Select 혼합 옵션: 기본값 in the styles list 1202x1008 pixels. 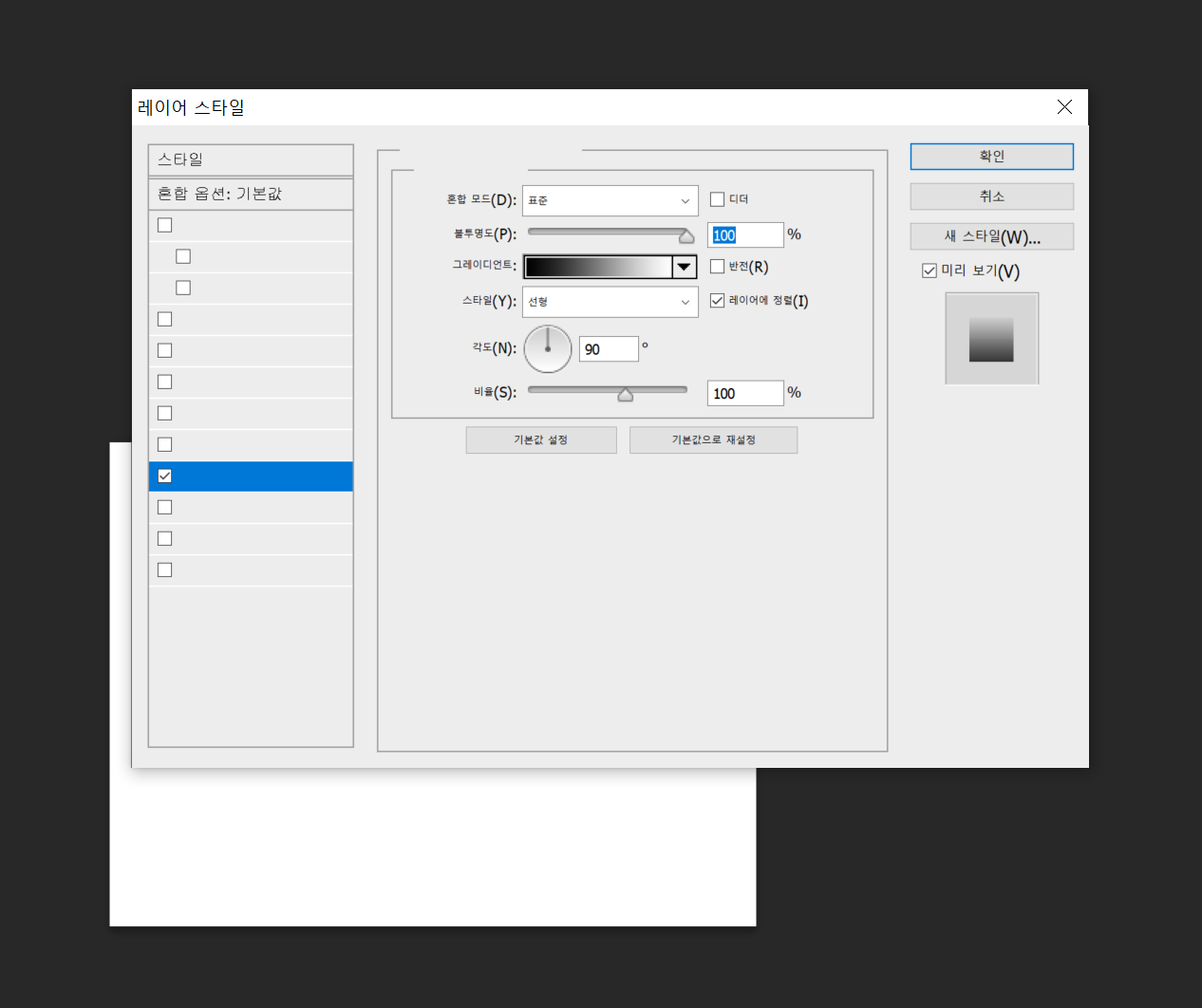tap(251, 194)
